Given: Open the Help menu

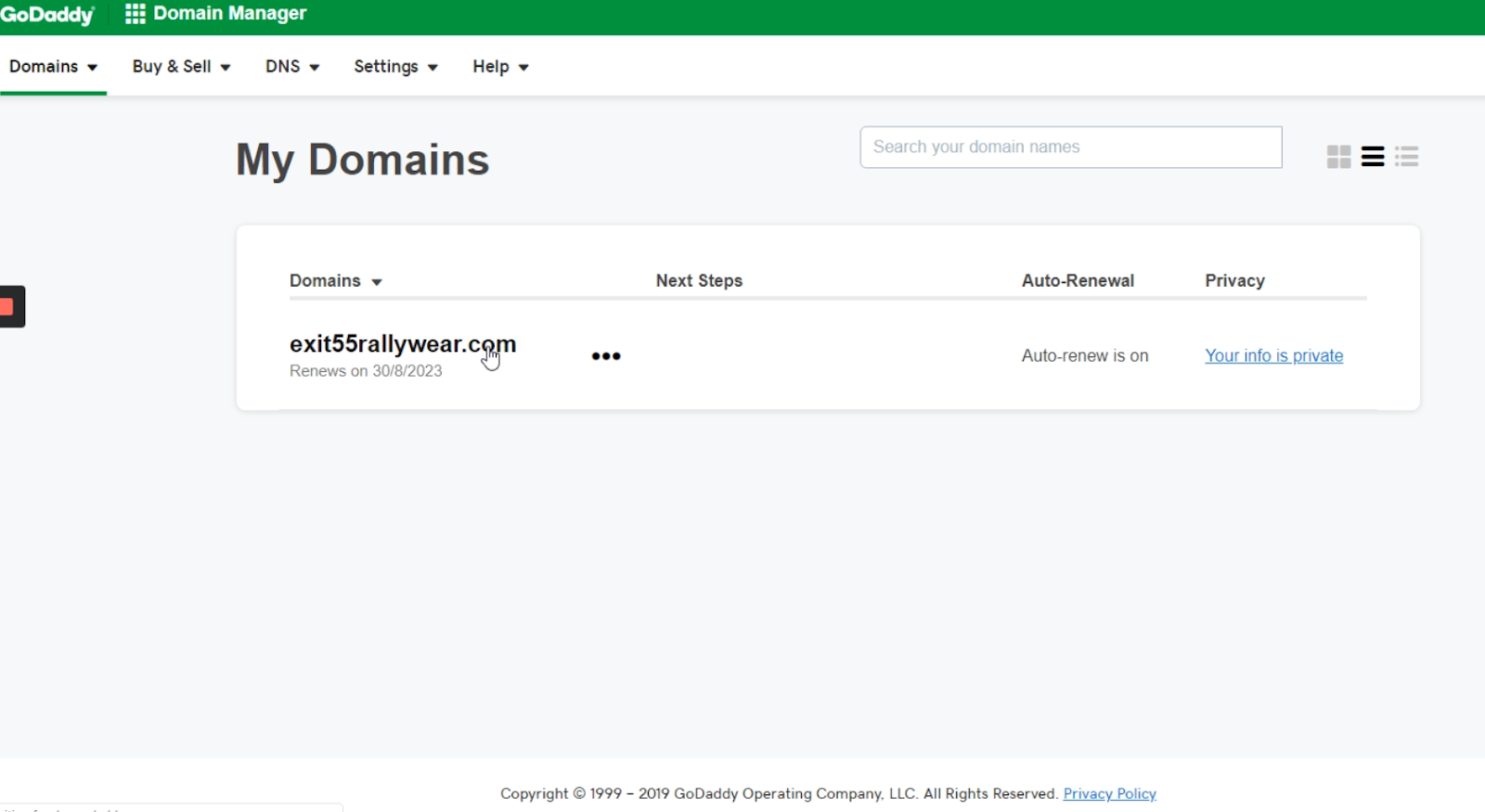Looking at the screenshot, I should 500,67.
